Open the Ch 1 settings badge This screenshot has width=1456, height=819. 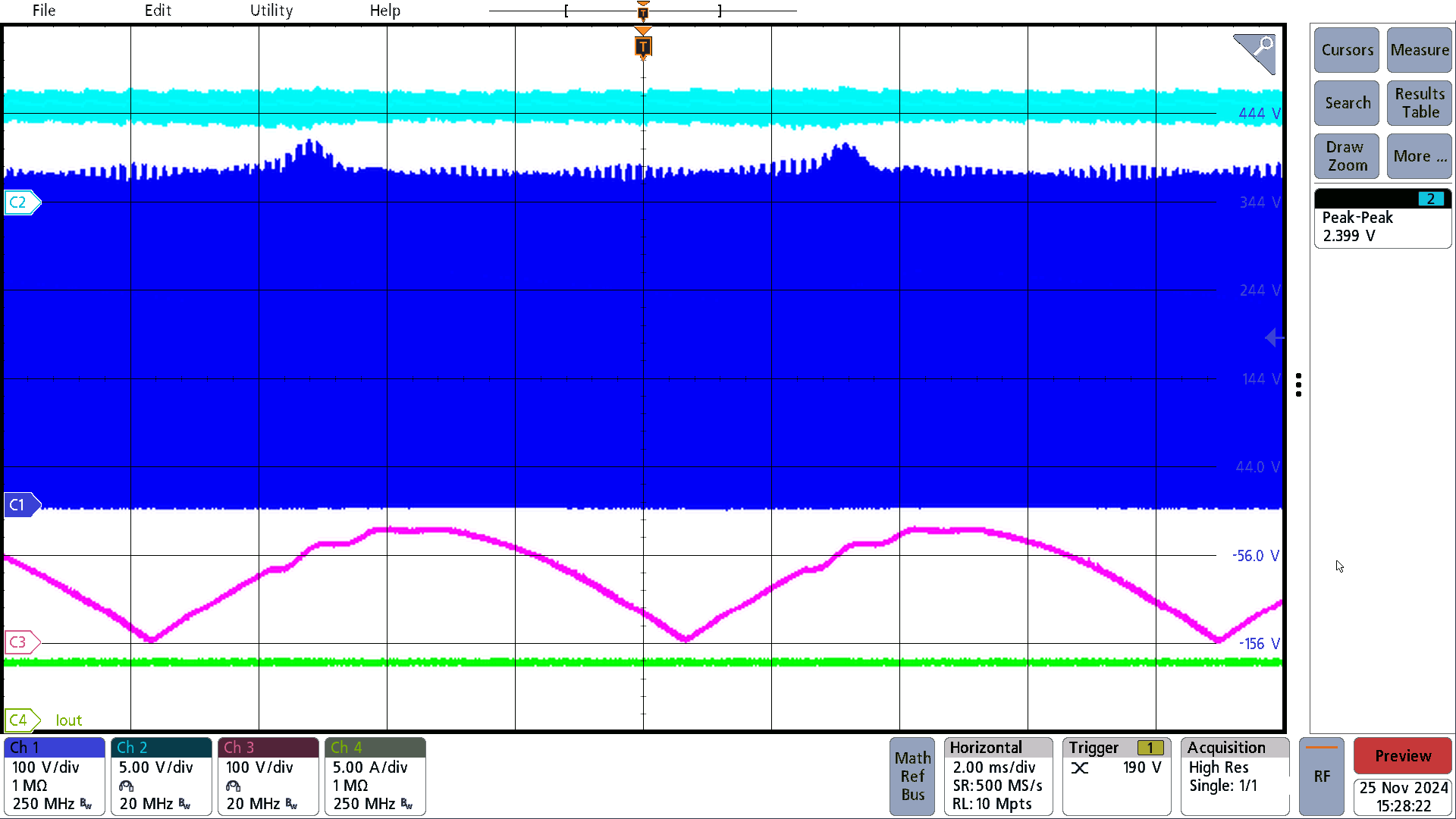tap(55, 776)
